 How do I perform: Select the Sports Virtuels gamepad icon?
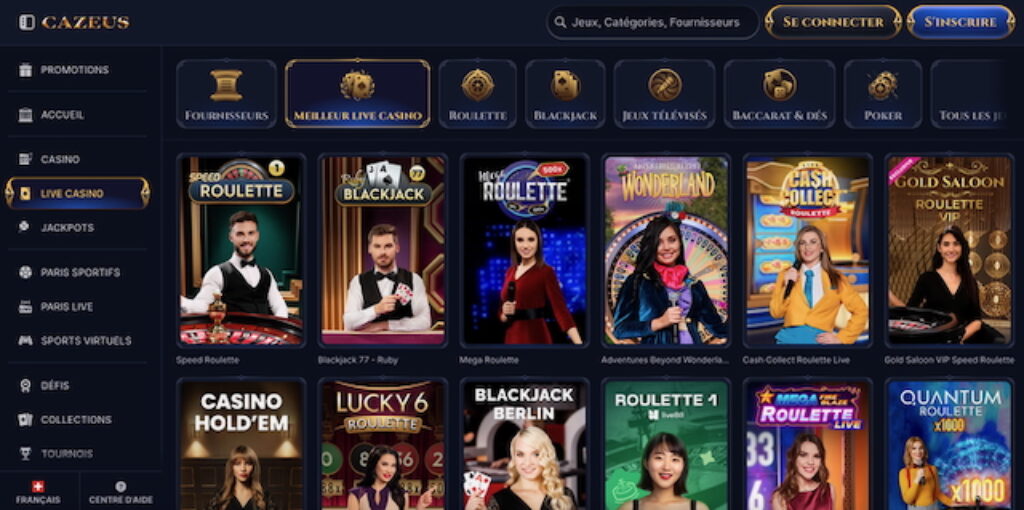(25, 340)
